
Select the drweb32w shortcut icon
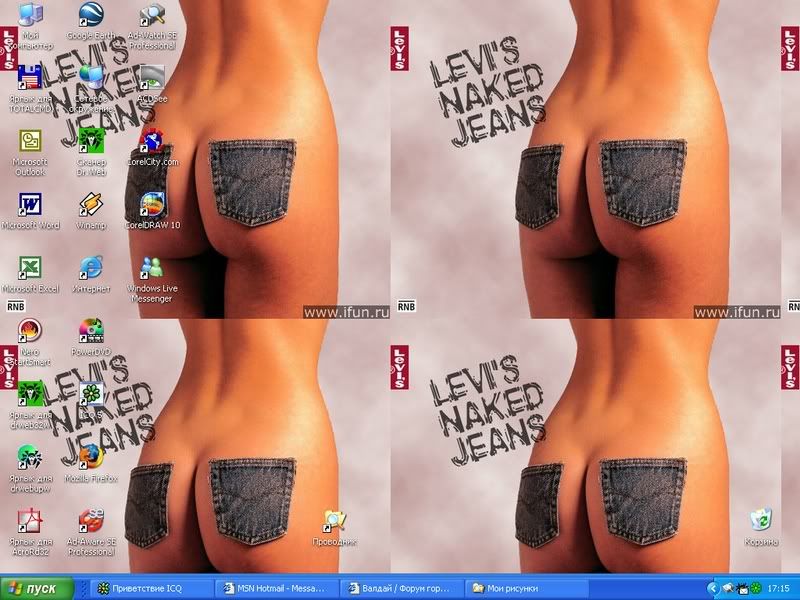click(x=30, y=394)
